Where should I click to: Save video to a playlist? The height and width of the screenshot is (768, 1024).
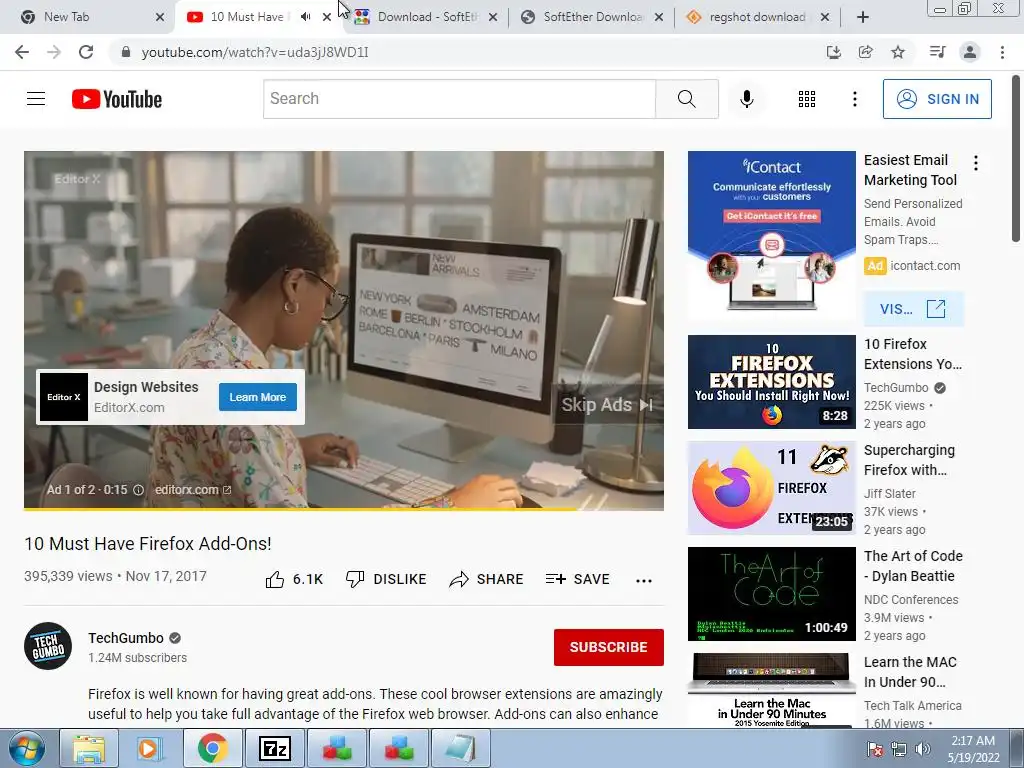pyautogui.click(x=577, y=579)
